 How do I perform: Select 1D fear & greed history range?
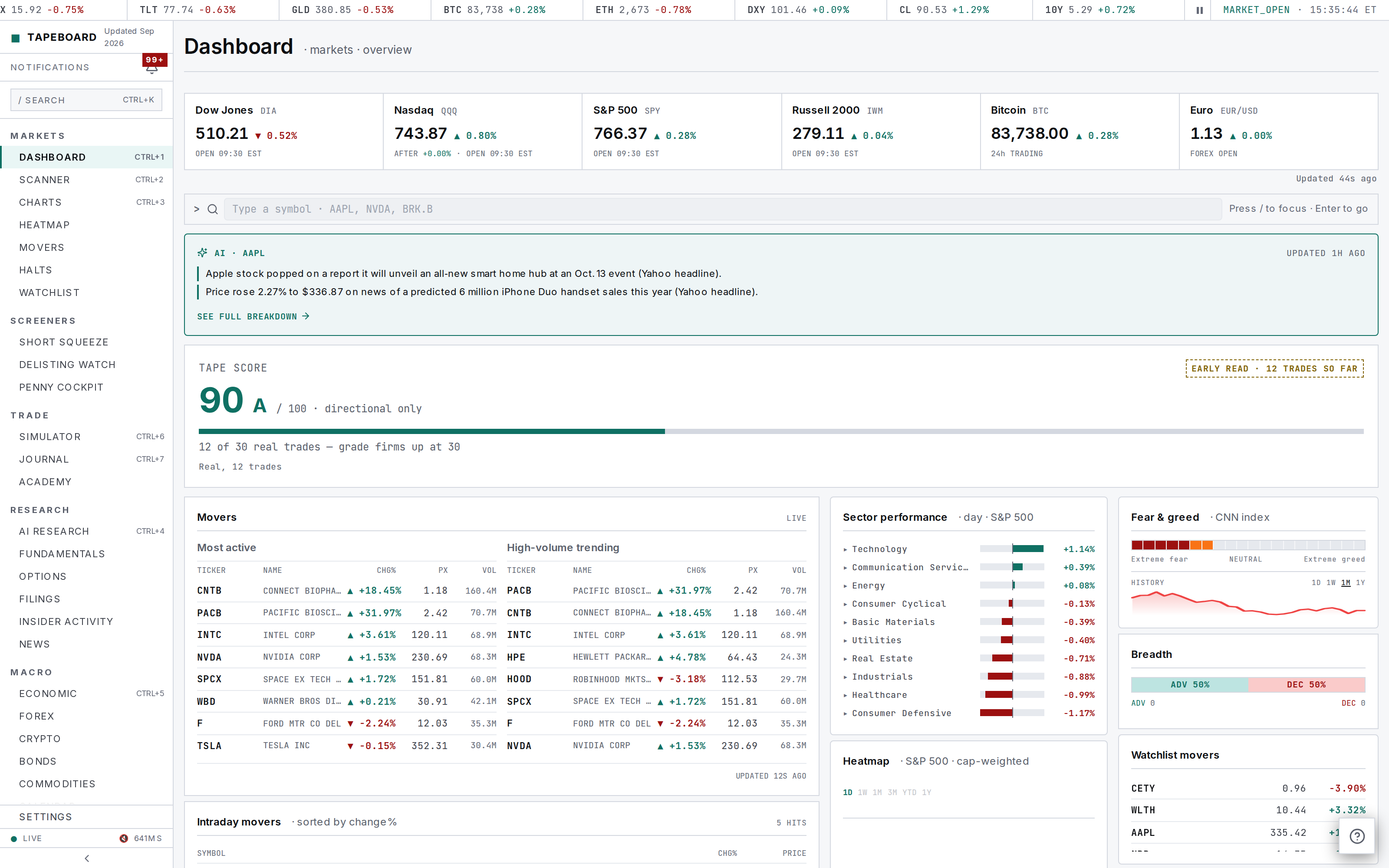coord(1316,582)
